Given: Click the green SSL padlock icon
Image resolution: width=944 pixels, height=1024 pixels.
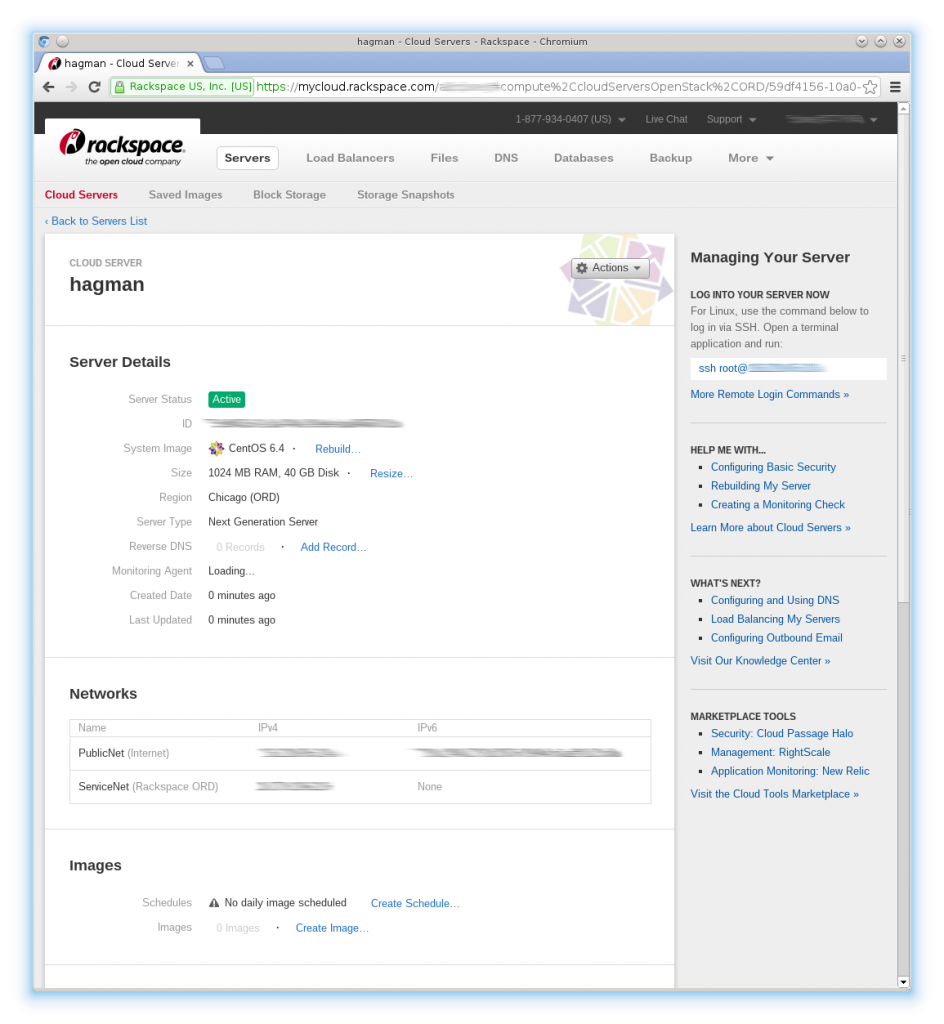Looking at the screenshot, I should [x=119, y=87].
